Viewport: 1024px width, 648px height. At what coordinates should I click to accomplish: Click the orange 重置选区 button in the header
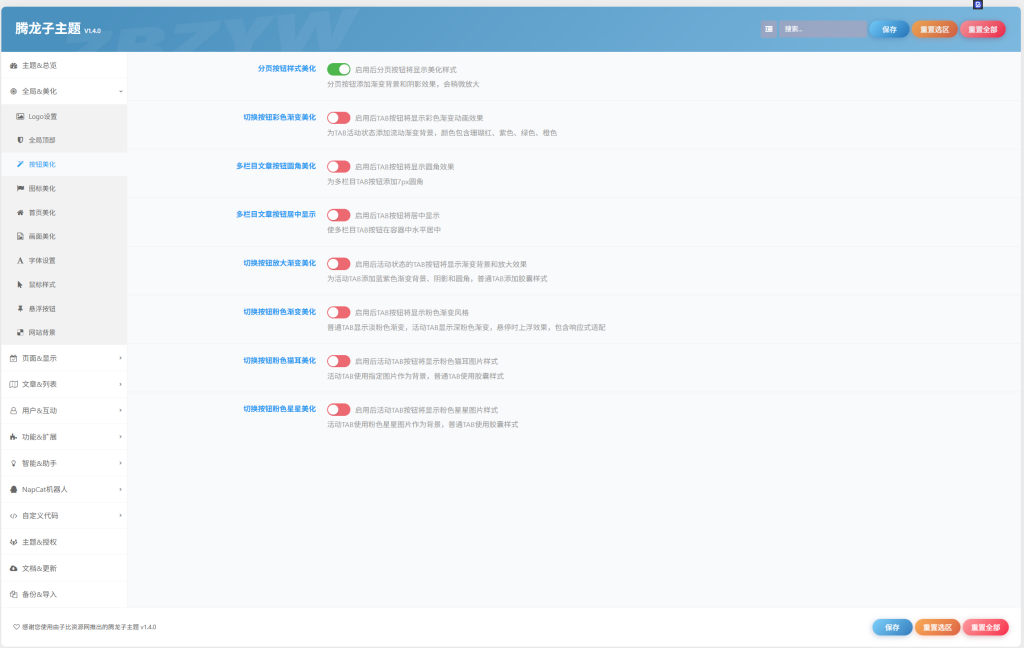pyautogui.click(x=935, y=29)
